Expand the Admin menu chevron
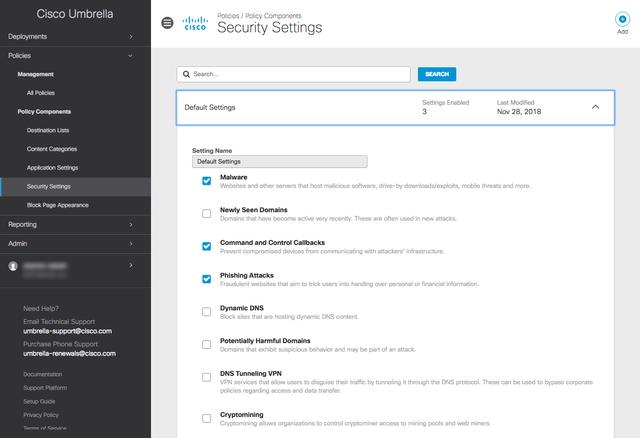Screen dimensions: 640x438 [131, 244]
